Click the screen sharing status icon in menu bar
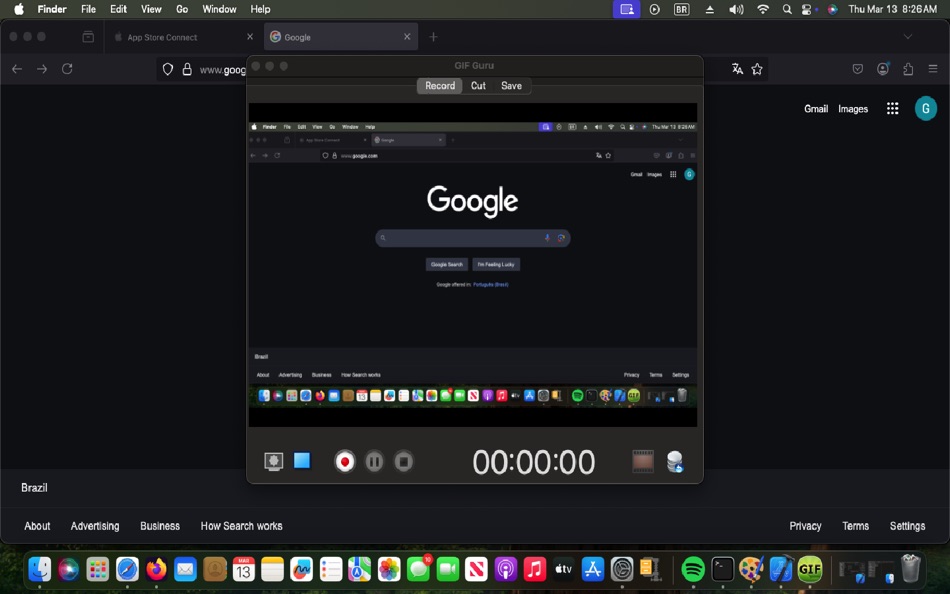This screenshot has width=950, height=594. 626,9
